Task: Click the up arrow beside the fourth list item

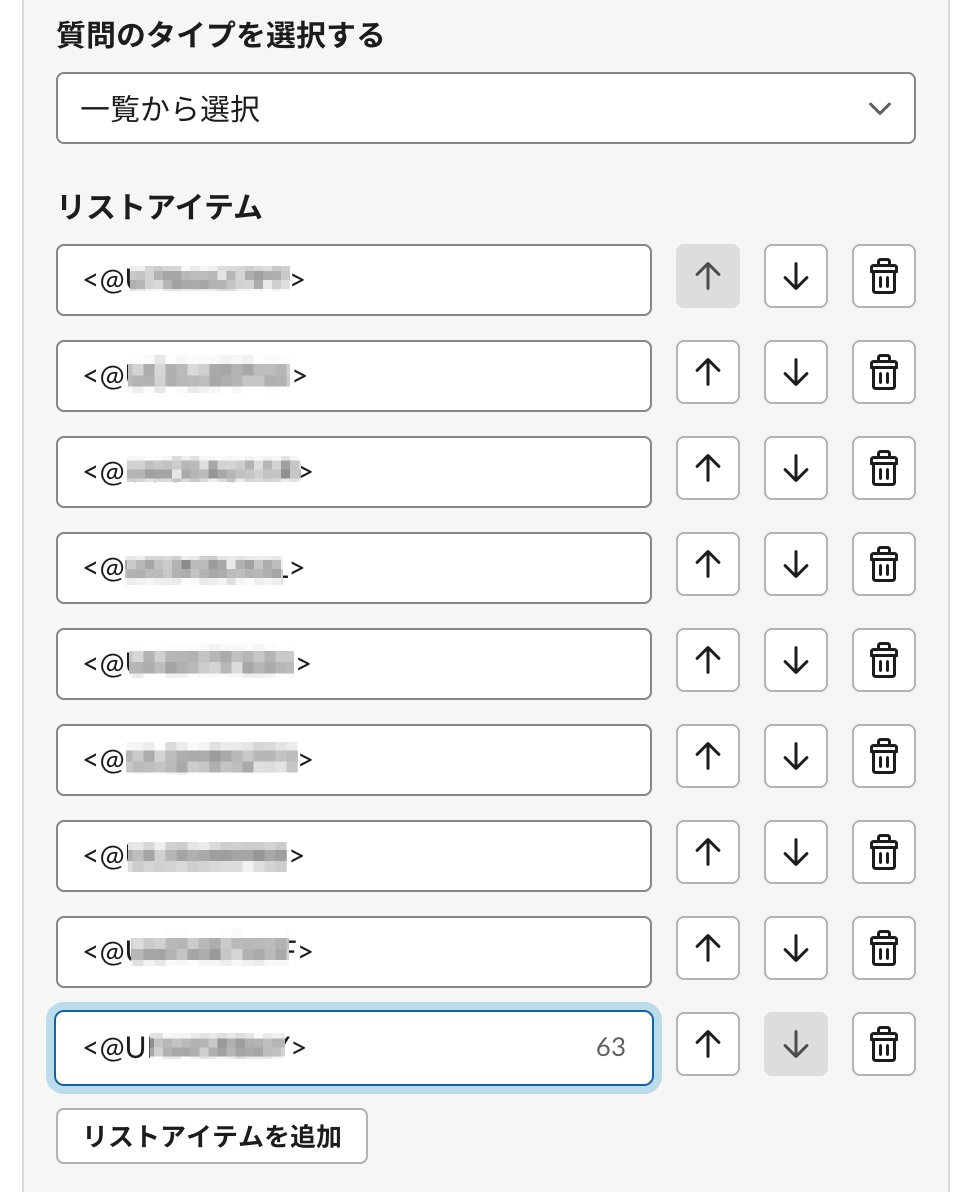Action: 707,564
